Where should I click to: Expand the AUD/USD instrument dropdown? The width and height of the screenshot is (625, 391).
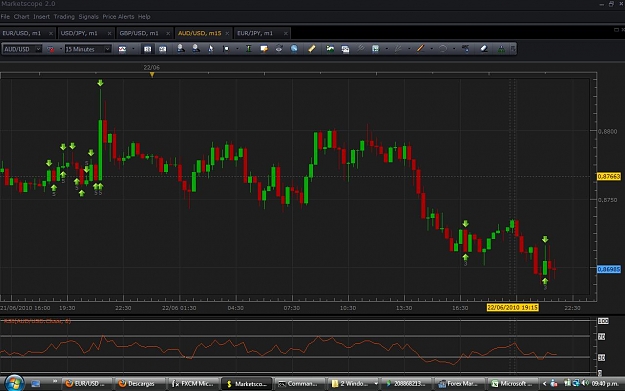[x=38, y=49]
